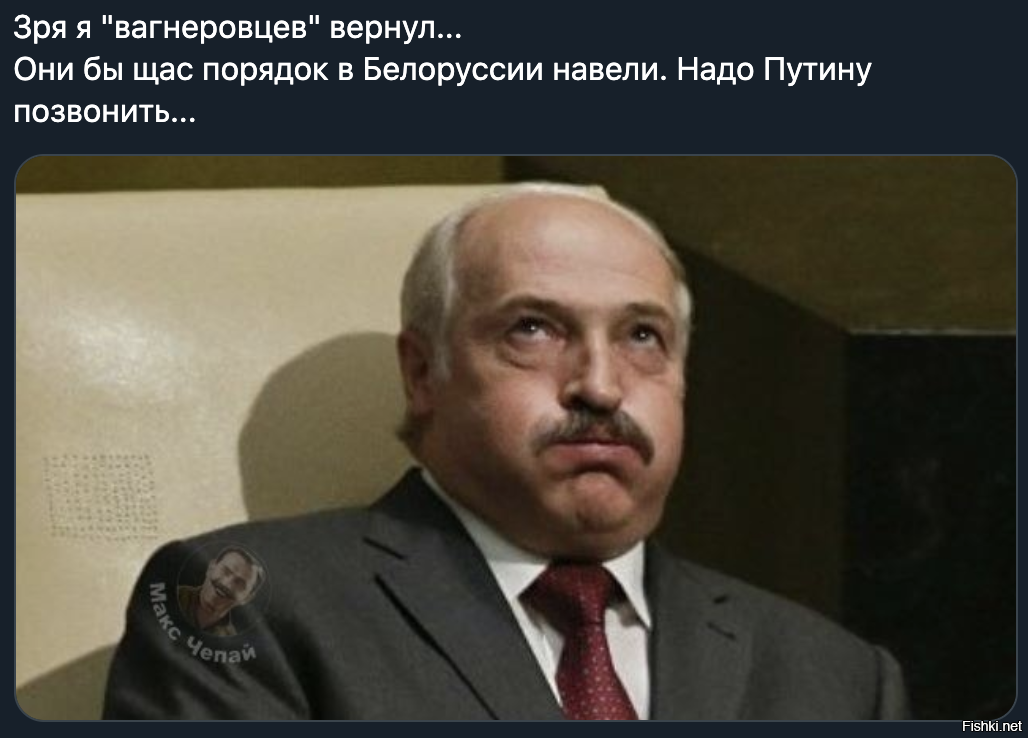Click the dotted grille pattern on the beige wall
This screenshot has height=738, width=1028.
tap(100, 495)
